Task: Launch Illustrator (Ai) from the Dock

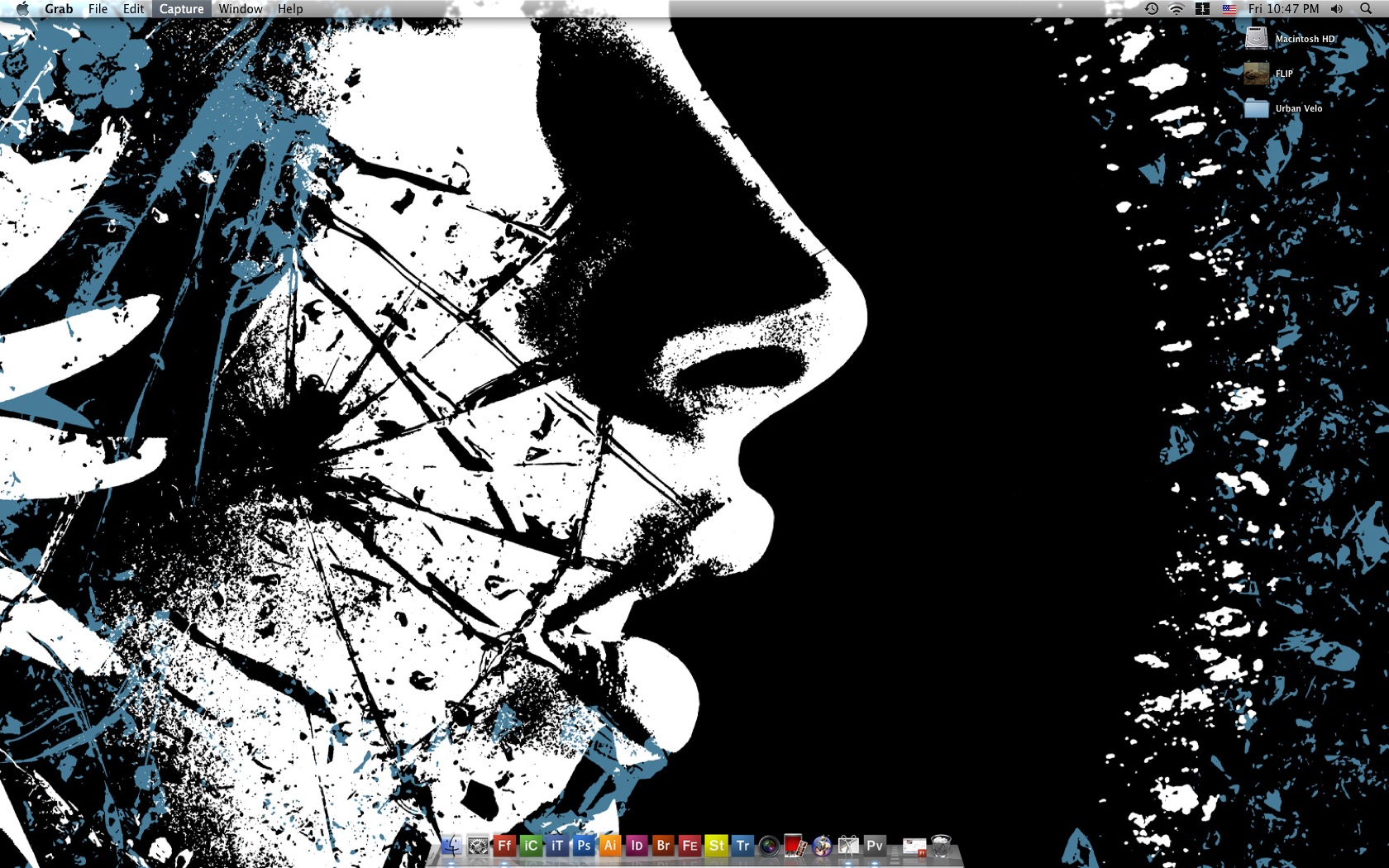Action: click(610, 845)
